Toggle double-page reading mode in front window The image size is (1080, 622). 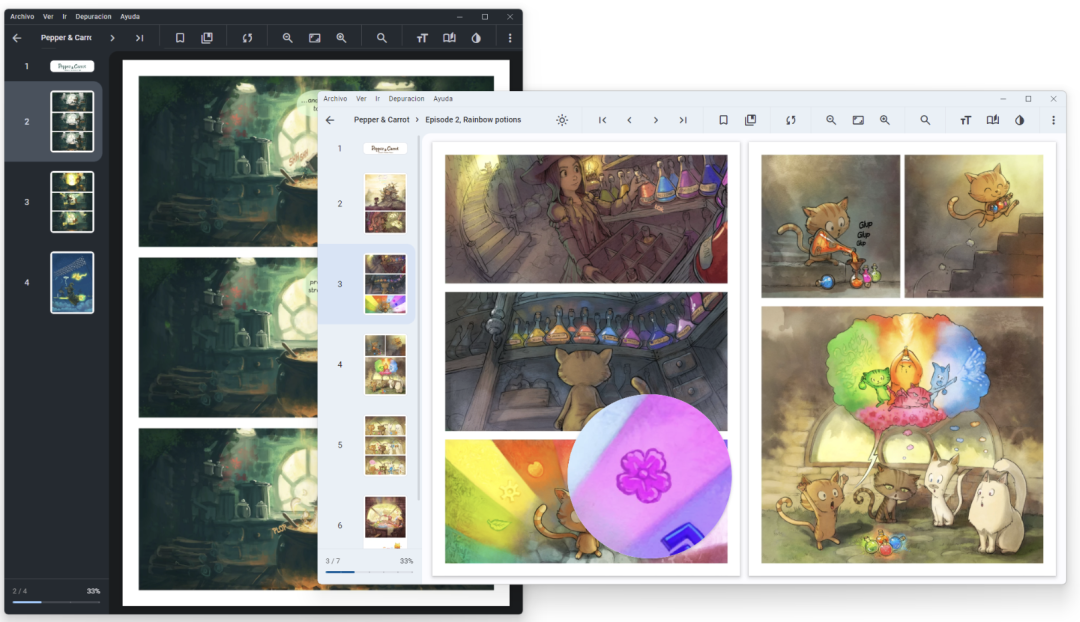pyautogui.click(x=993, y=120)
